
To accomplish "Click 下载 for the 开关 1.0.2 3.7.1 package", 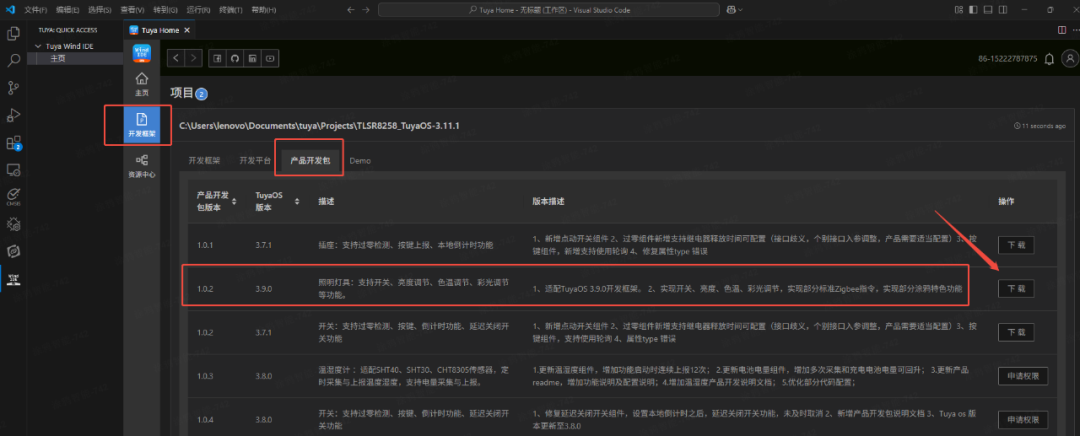I will click(x=1016, y=332).
